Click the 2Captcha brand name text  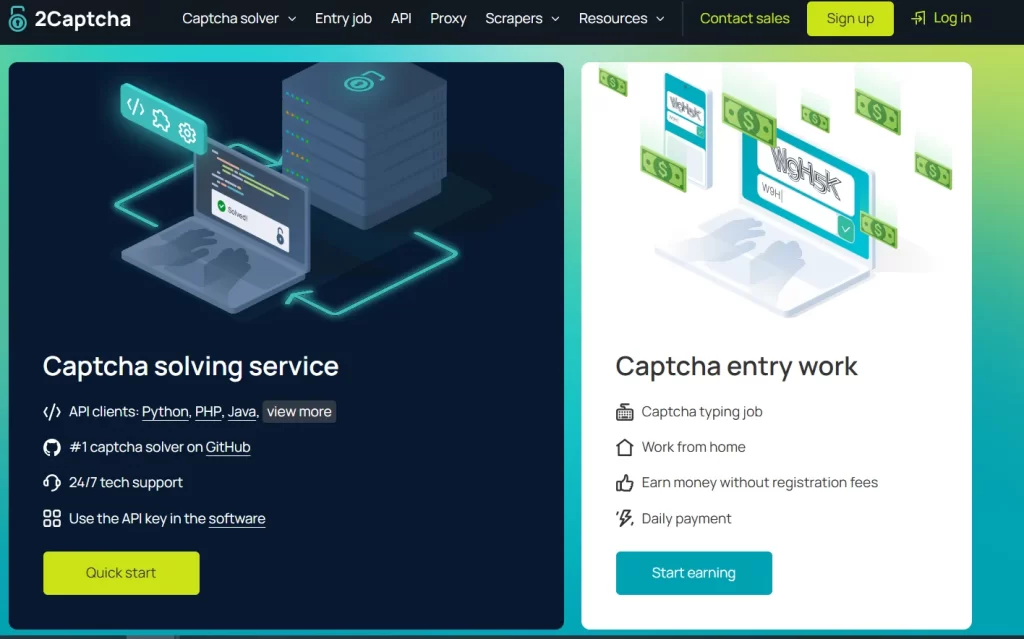click(82, 19)
